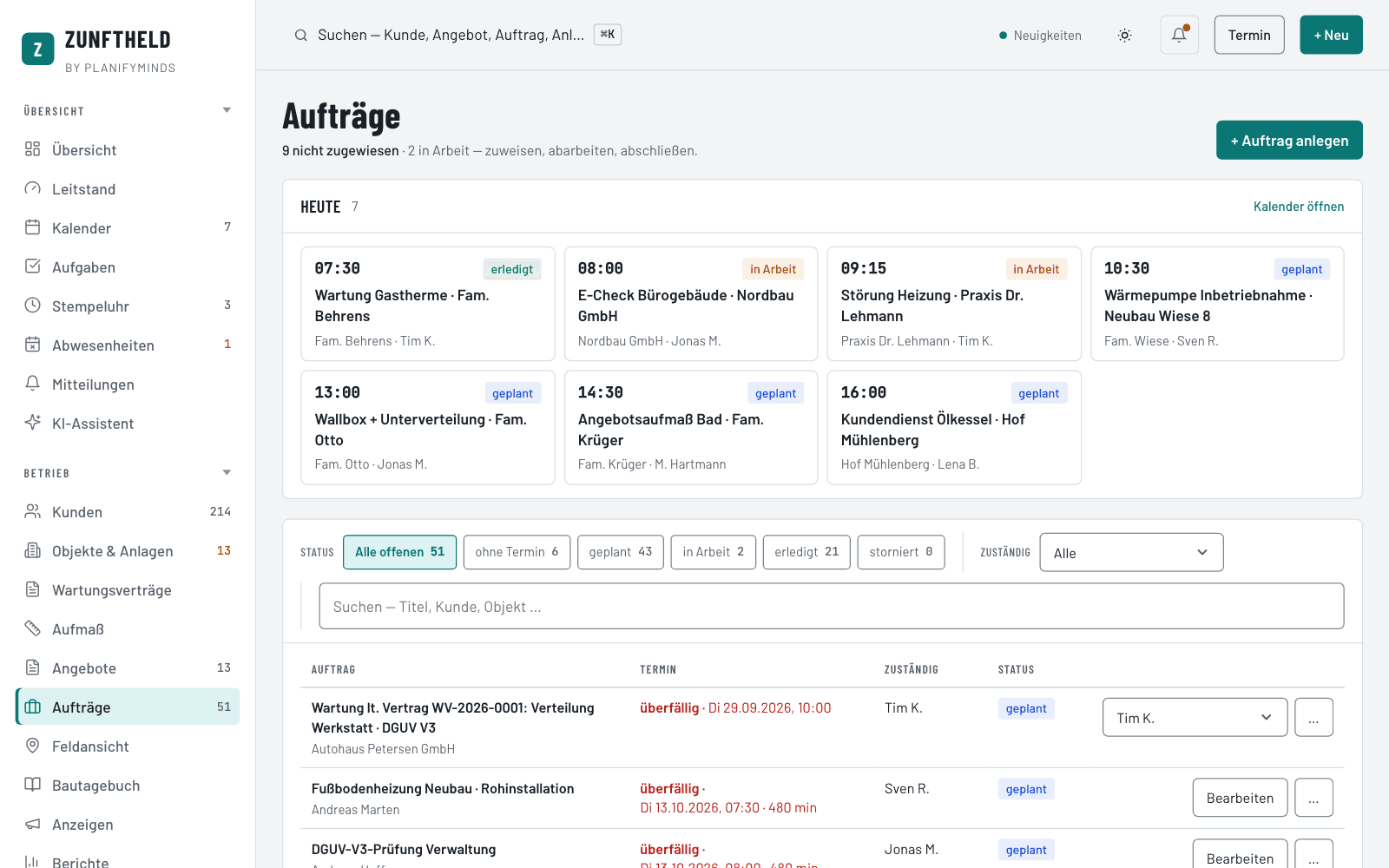
Task: Filter by 'geplant 43' status
Action: [x=621, y=552]
